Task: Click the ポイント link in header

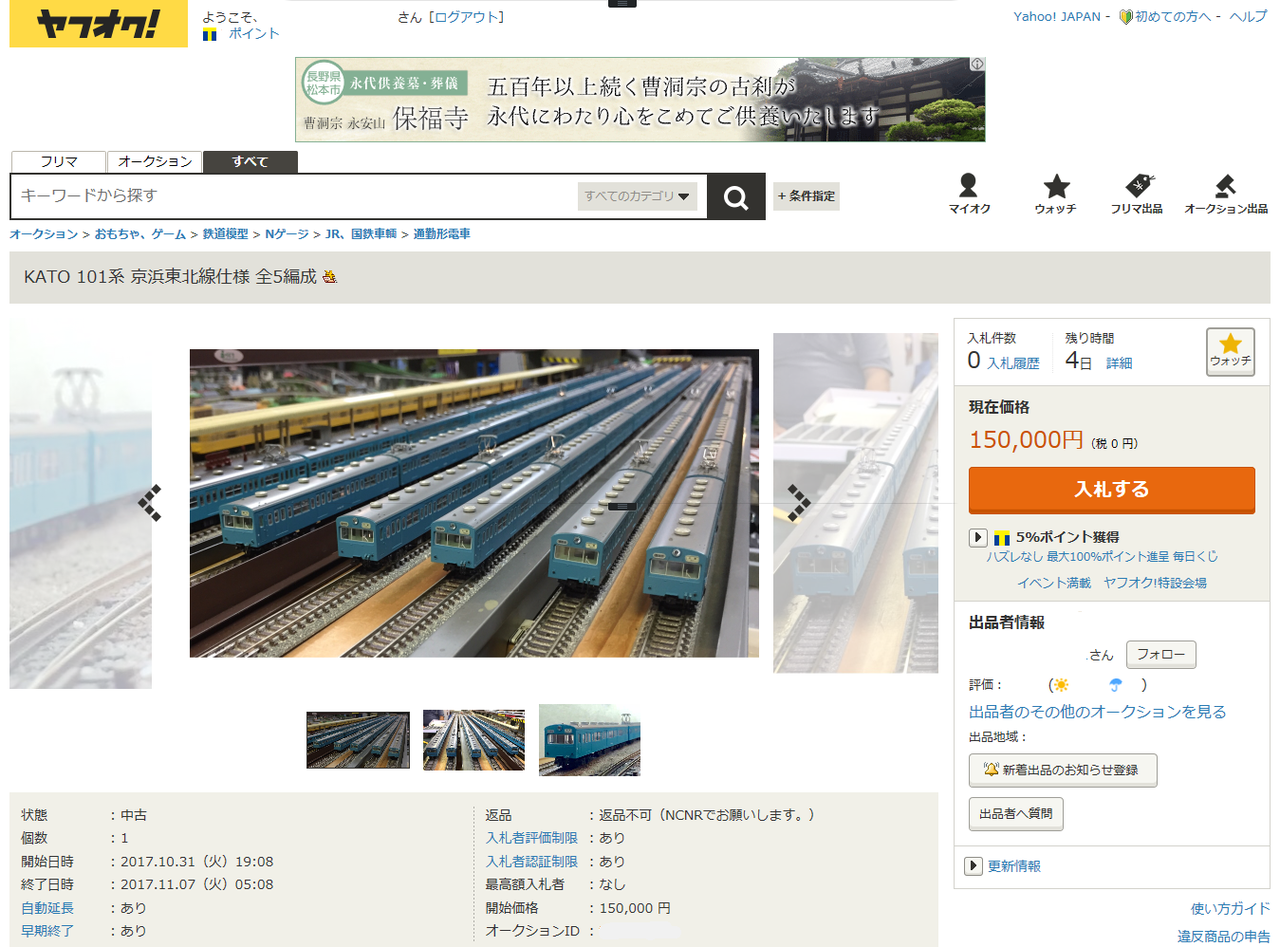Action: [x=254, y=34]
